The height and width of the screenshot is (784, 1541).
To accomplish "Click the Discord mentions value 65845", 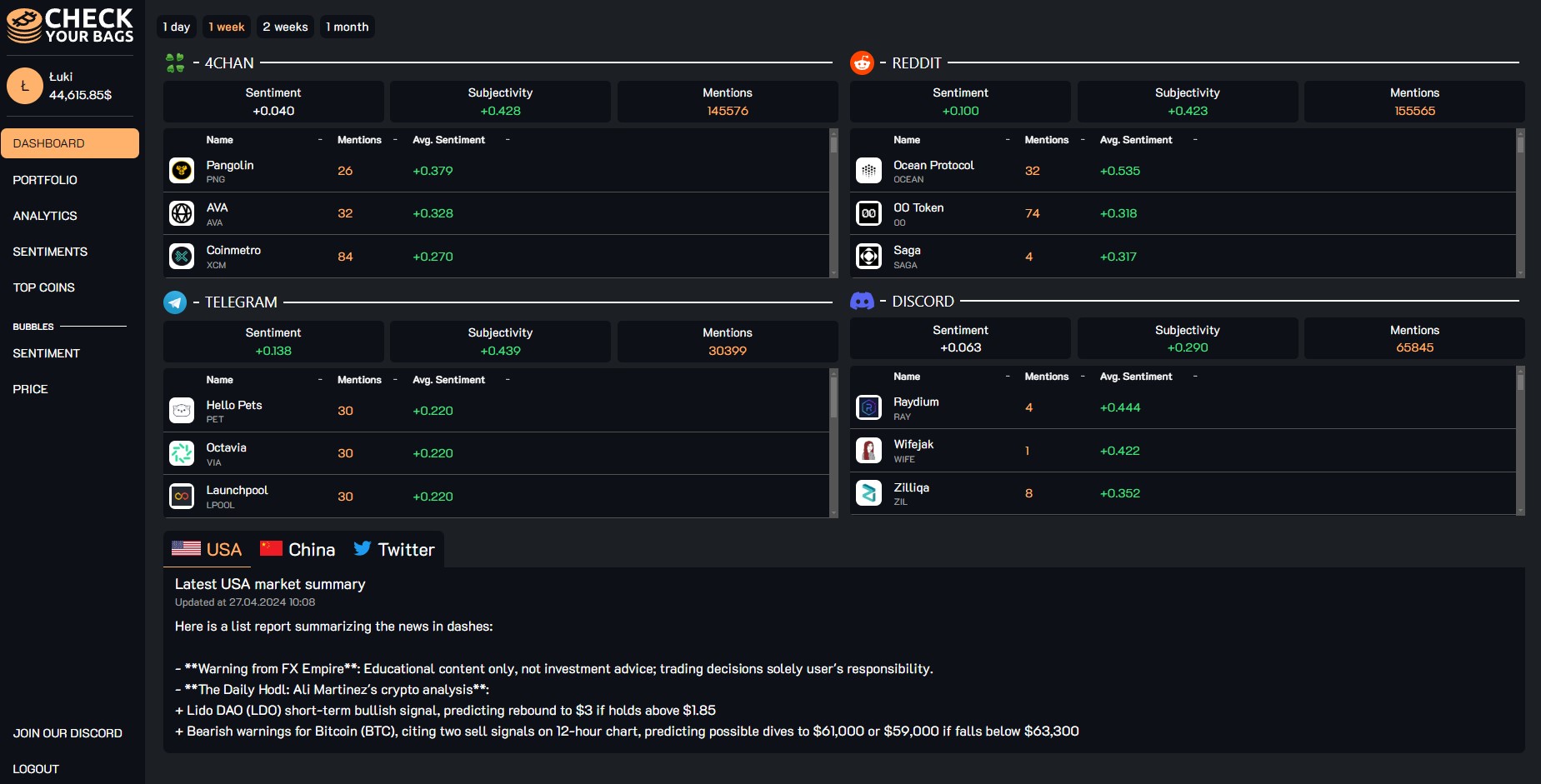I will pyautogui.click(x=1414, y=347).
